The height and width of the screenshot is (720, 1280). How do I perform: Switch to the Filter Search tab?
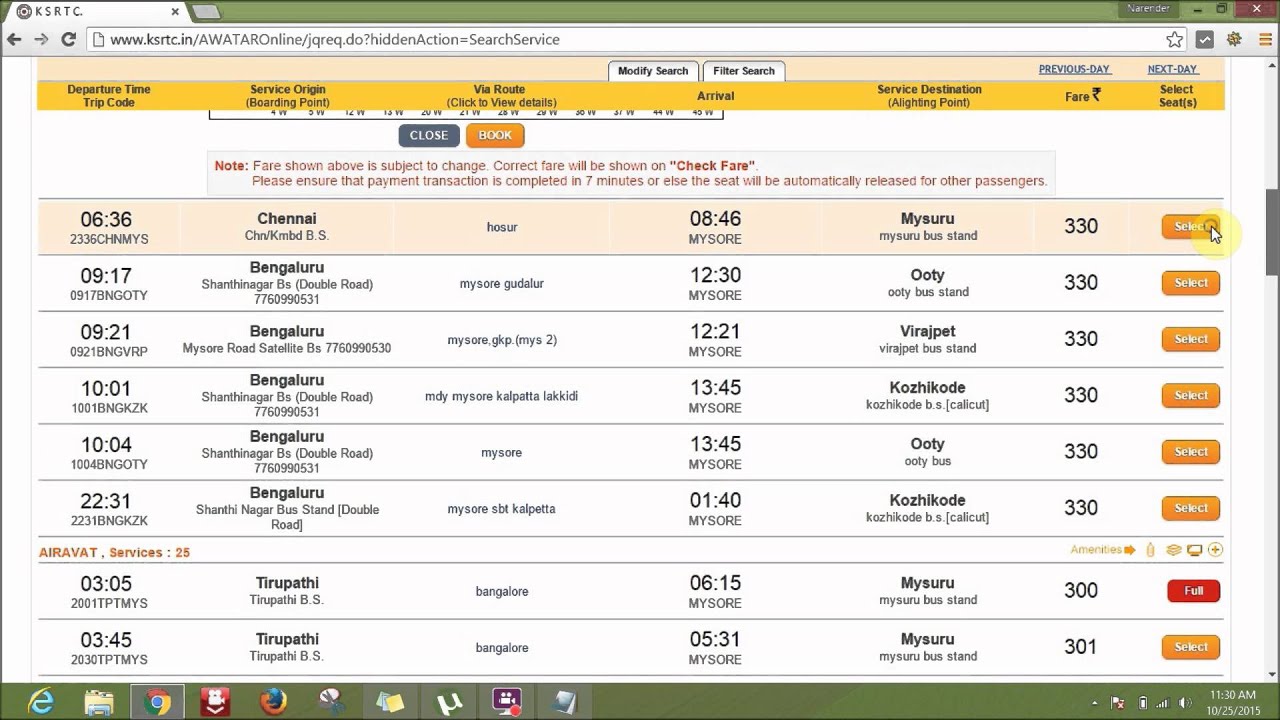(x=744, y=71)
